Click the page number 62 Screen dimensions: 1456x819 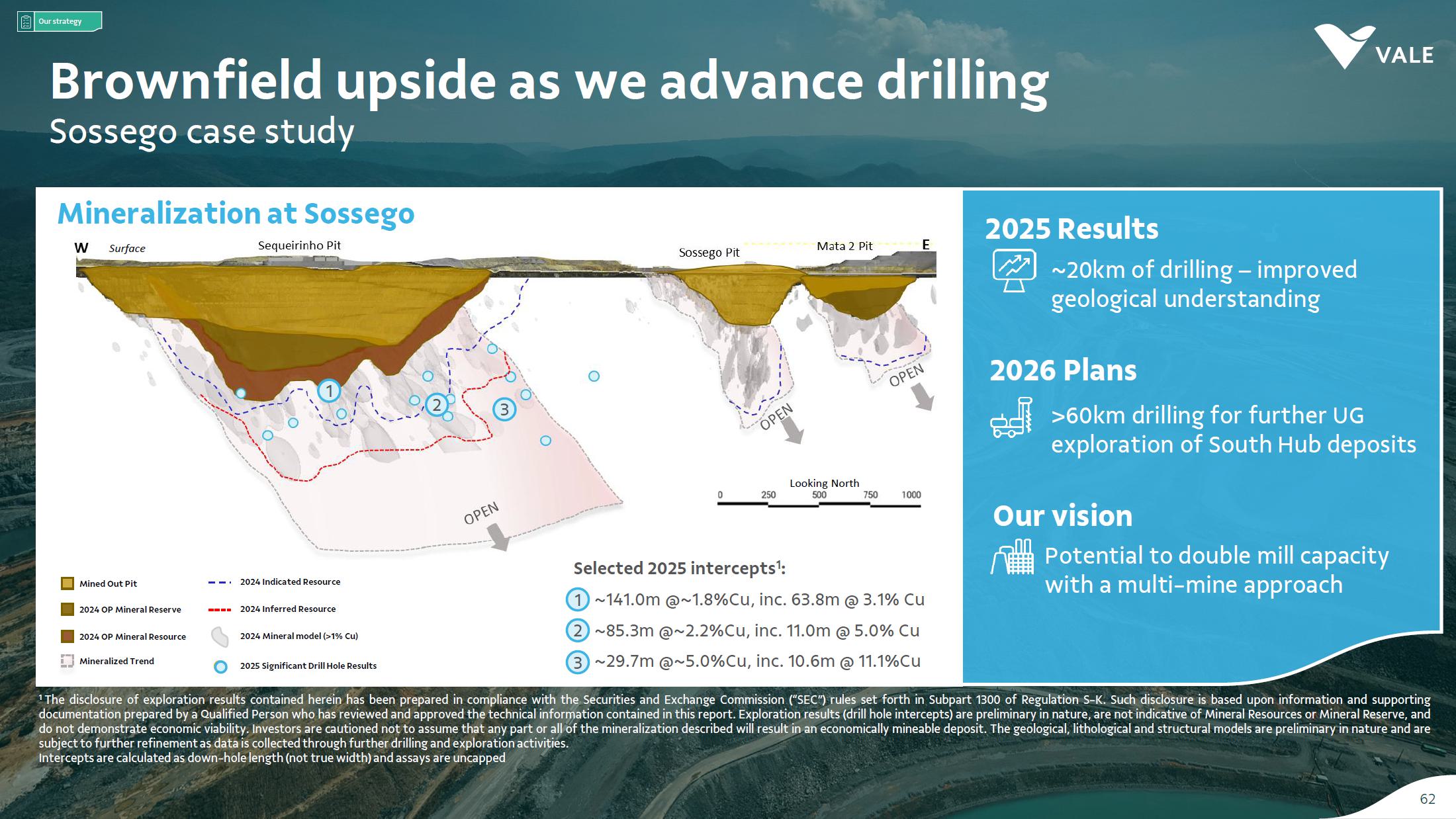tap(1427, 799)
